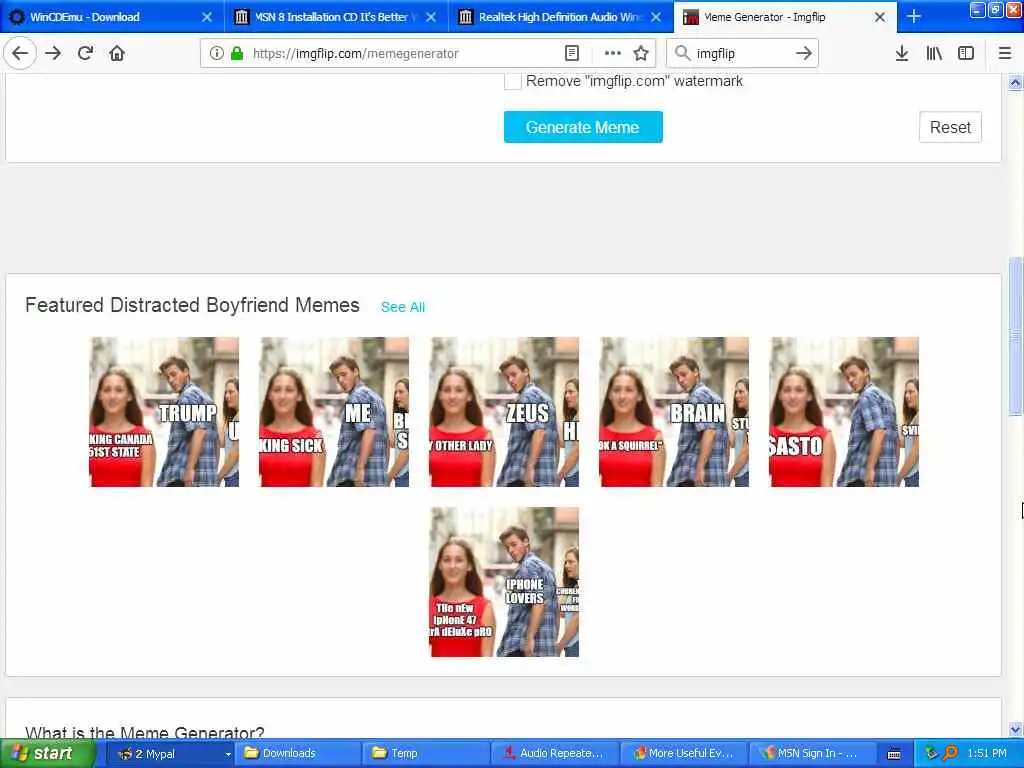This screenshot has width=1024, height=768.
Task: Close the MSN 8 Installation CD tab
Action: point(431,17)
